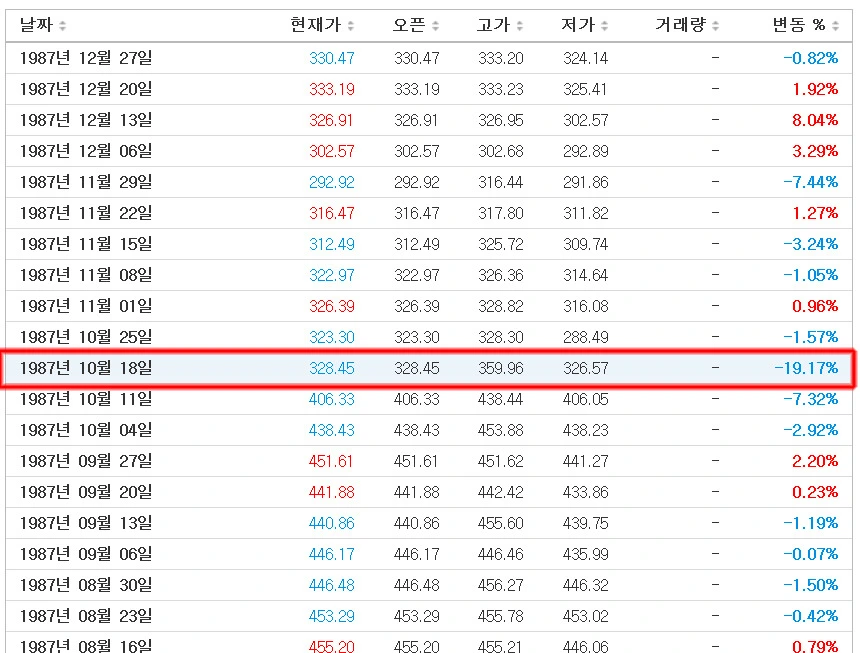Click the low value 435.99
The image size is (860, 653).
click(x=585, y=554)
